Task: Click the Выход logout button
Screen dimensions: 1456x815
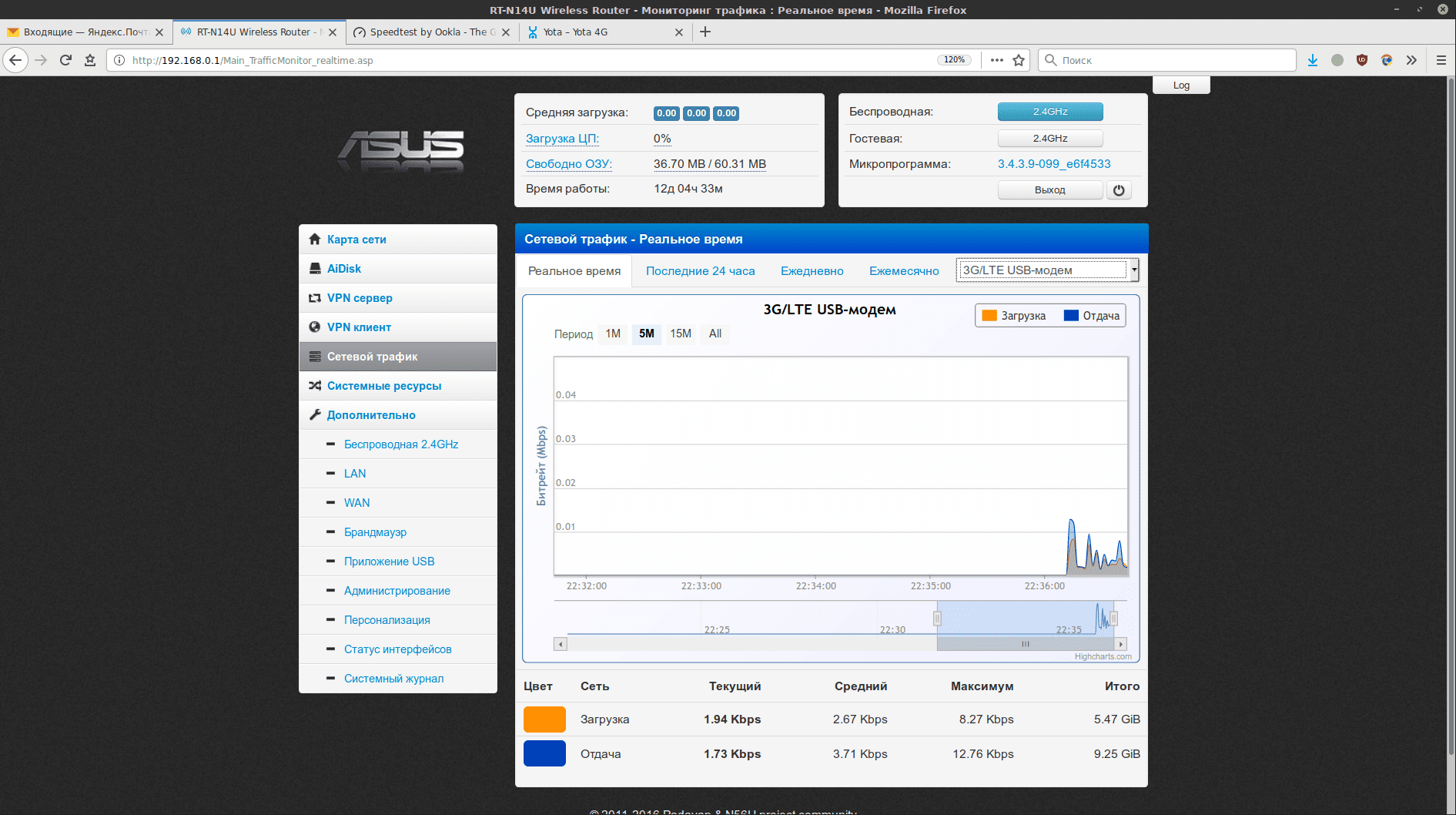Action: click(x=1049, y=190)
